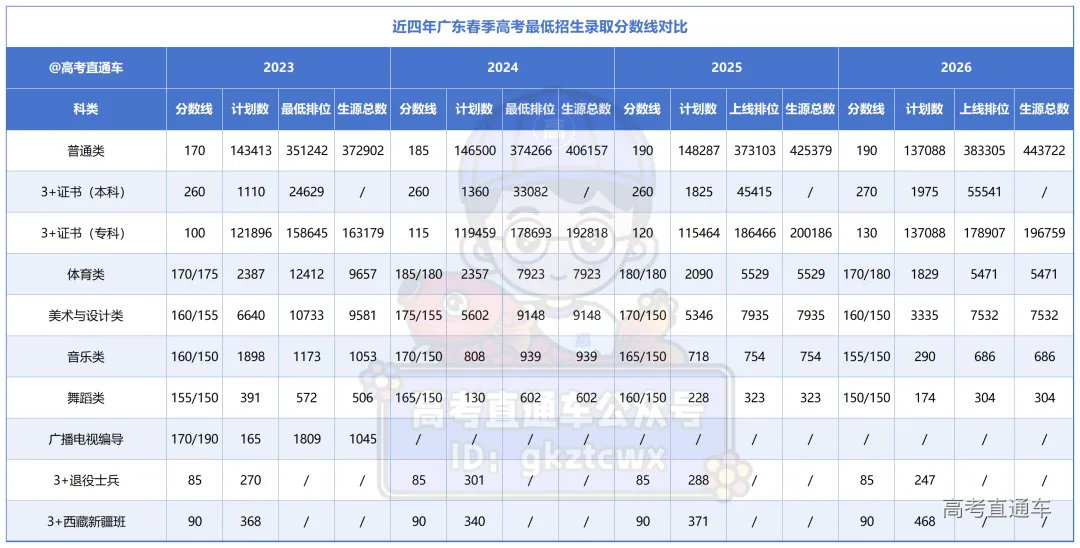Click the 舞蹈类 row label
The width and height of the screenshot is (1080, 548).
(x=86, y=397)
